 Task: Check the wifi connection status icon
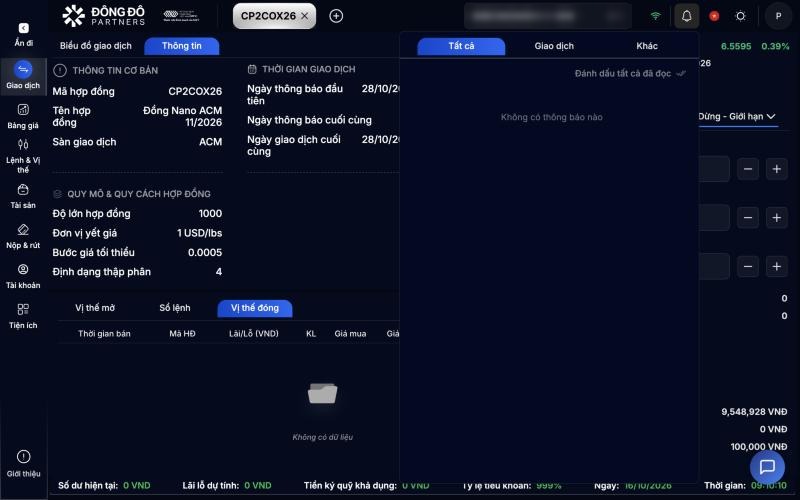click(656, 16)
